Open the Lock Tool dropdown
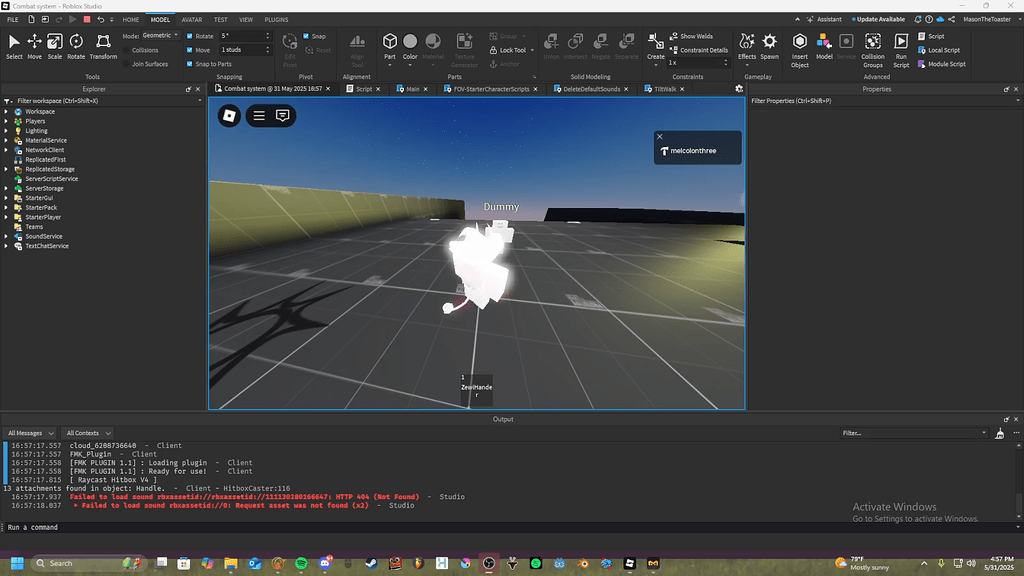Screen dimensions: 1024x576 [532, 50]
